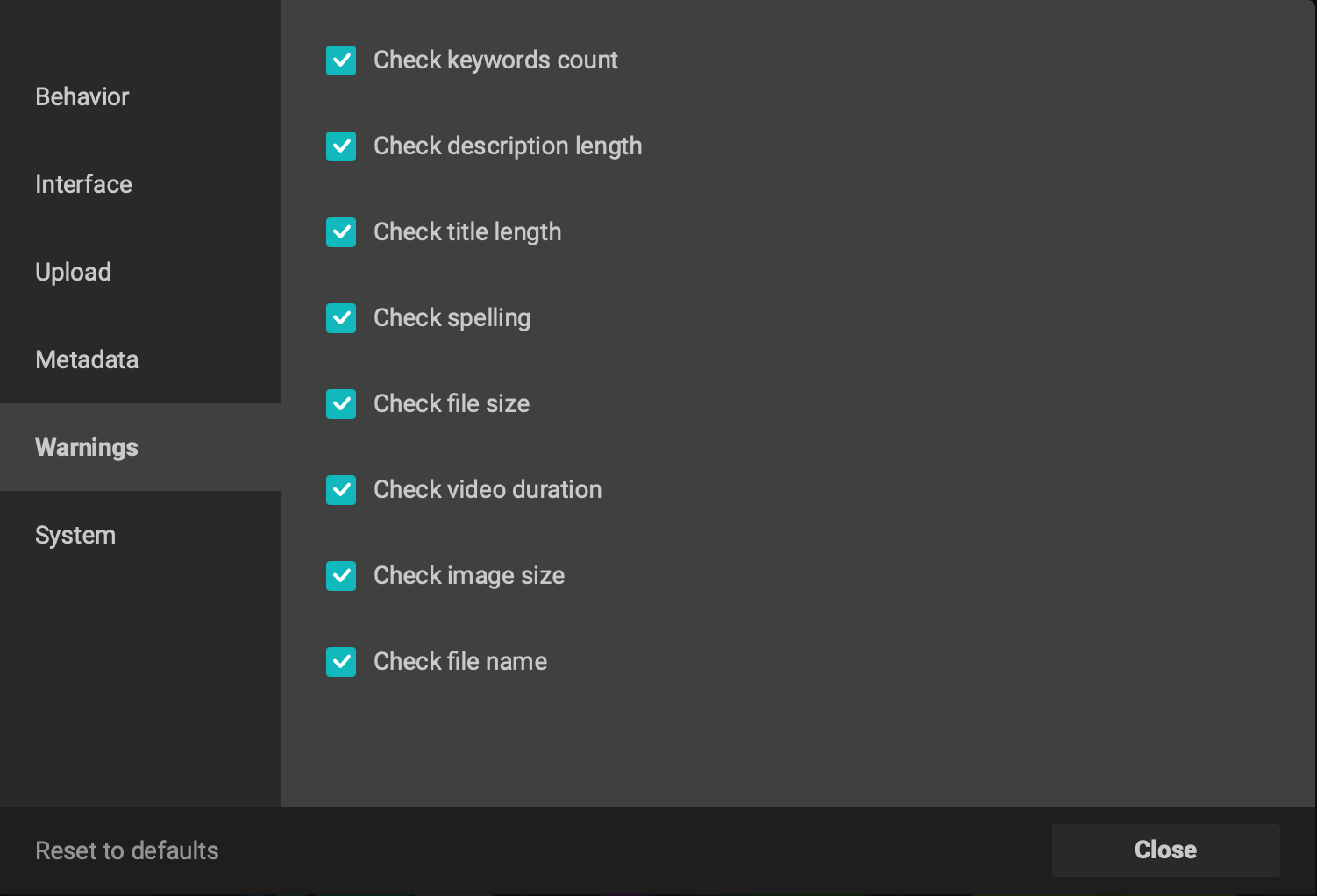
Task: Click the Close button
Action: click(1165, 850)
